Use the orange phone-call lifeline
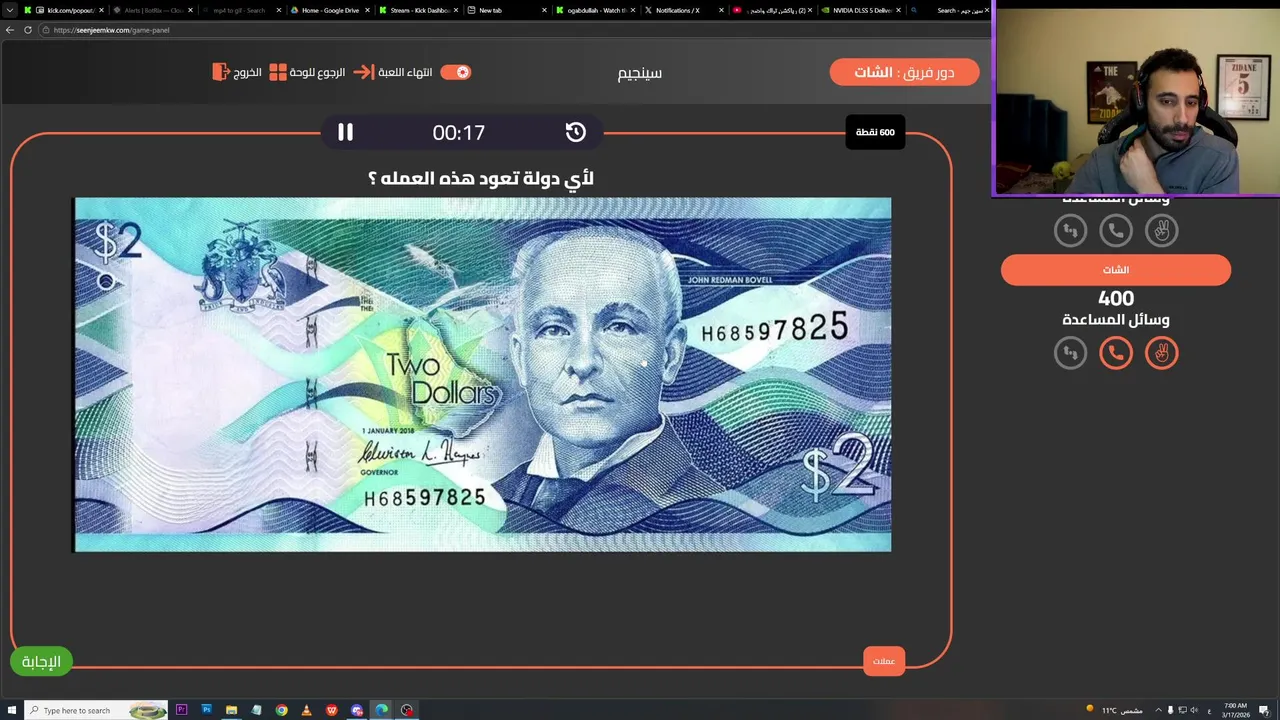 point(1116,352)
